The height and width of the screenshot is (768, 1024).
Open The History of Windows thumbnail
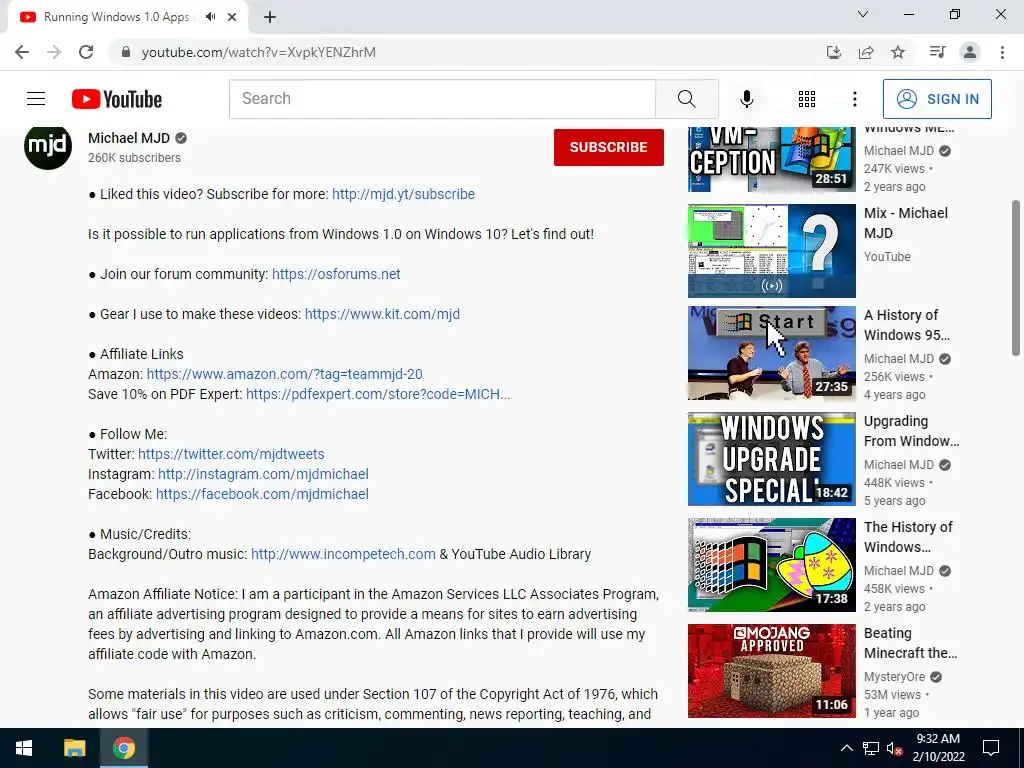771,565
